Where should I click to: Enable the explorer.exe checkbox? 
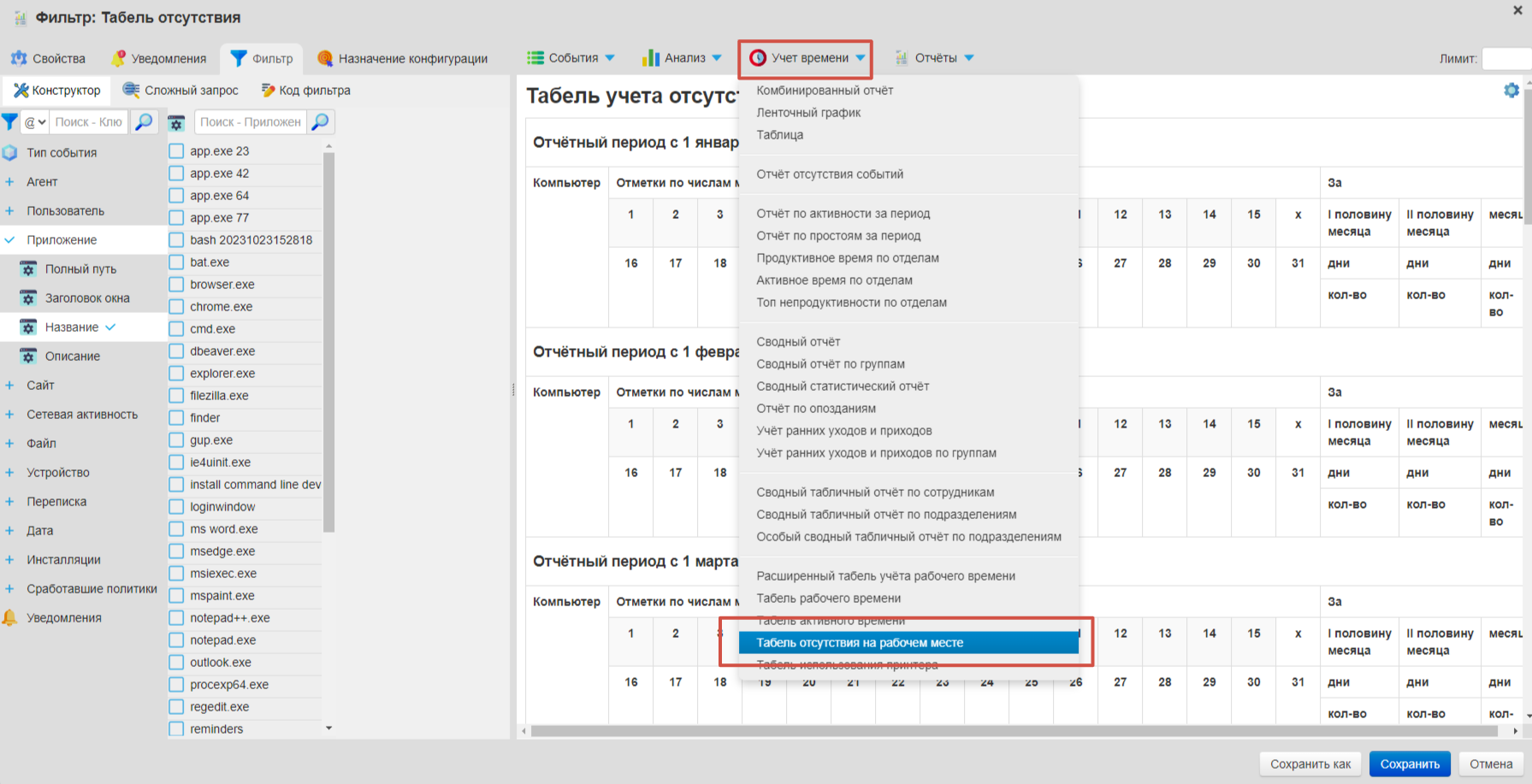tap(176, 374)
